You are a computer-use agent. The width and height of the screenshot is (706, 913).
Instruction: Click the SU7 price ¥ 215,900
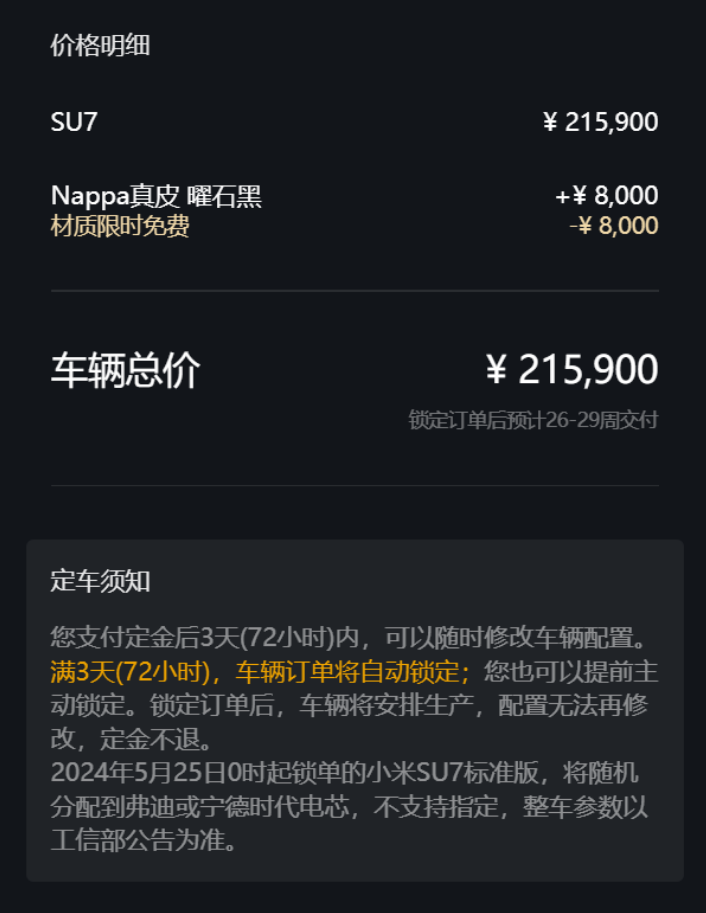pyautogui.click(x=601, y=122)
